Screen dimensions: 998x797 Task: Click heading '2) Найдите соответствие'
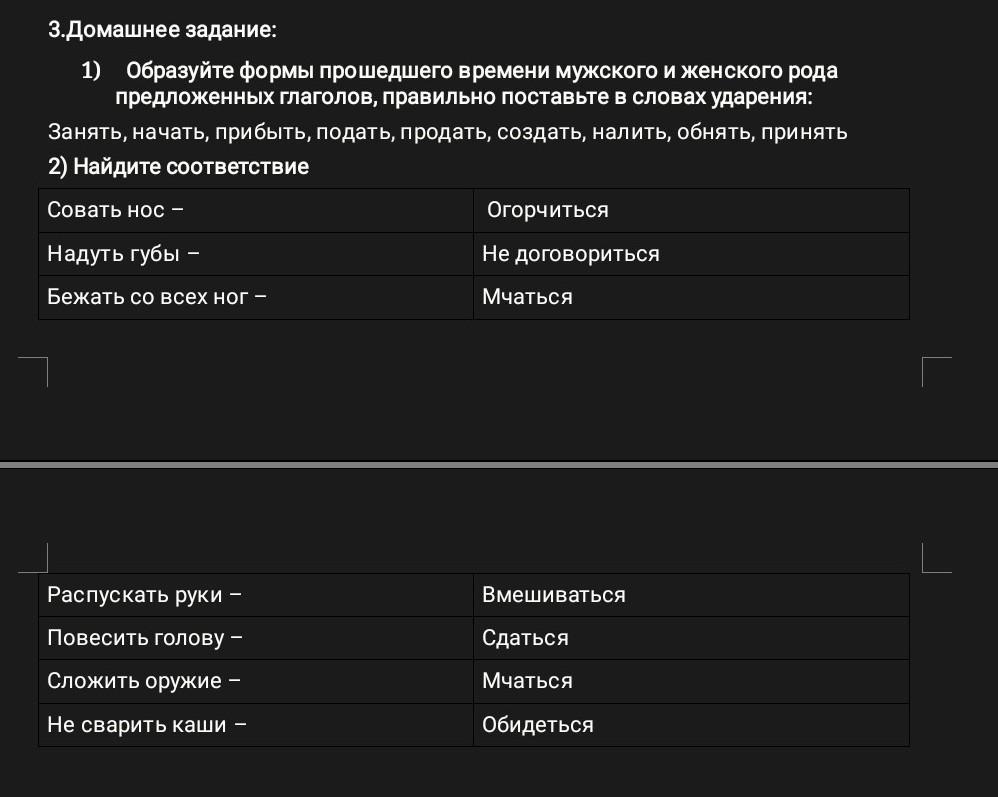pos(179,167)
